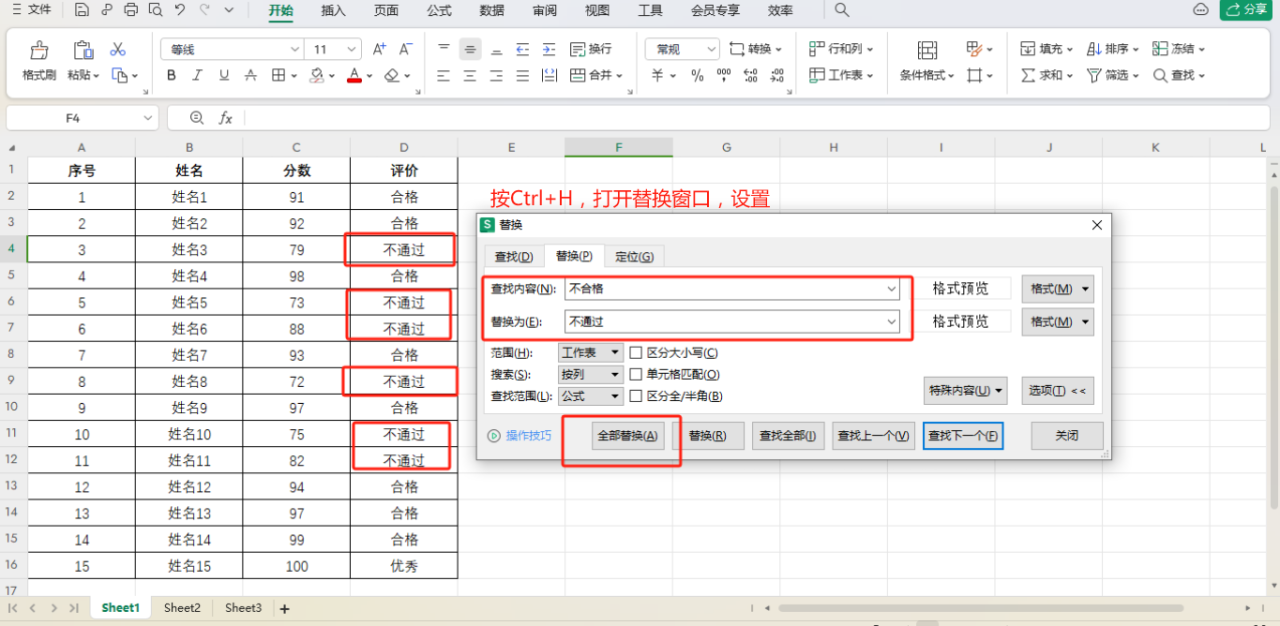Click the Middle vertical align icon
The image size is (1280, 626).
470,49
